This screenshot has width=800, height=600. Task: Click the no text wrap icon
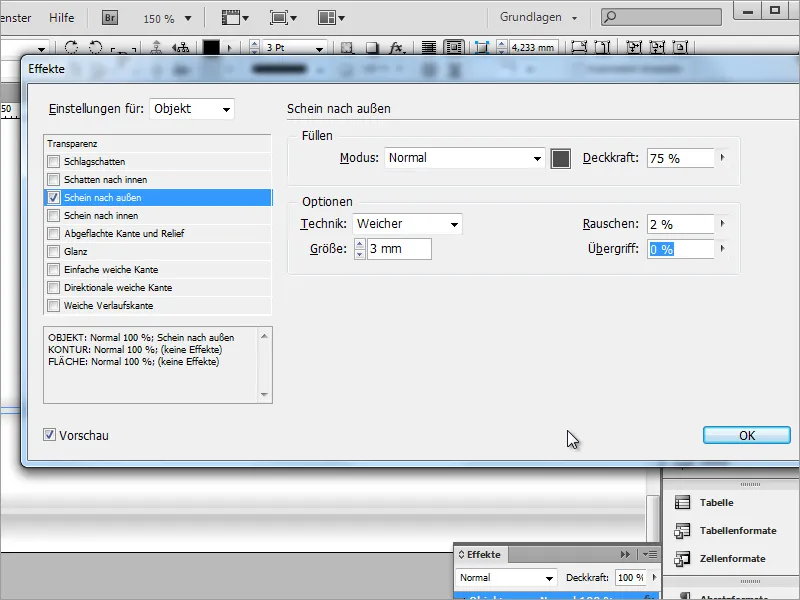[429, 47]
